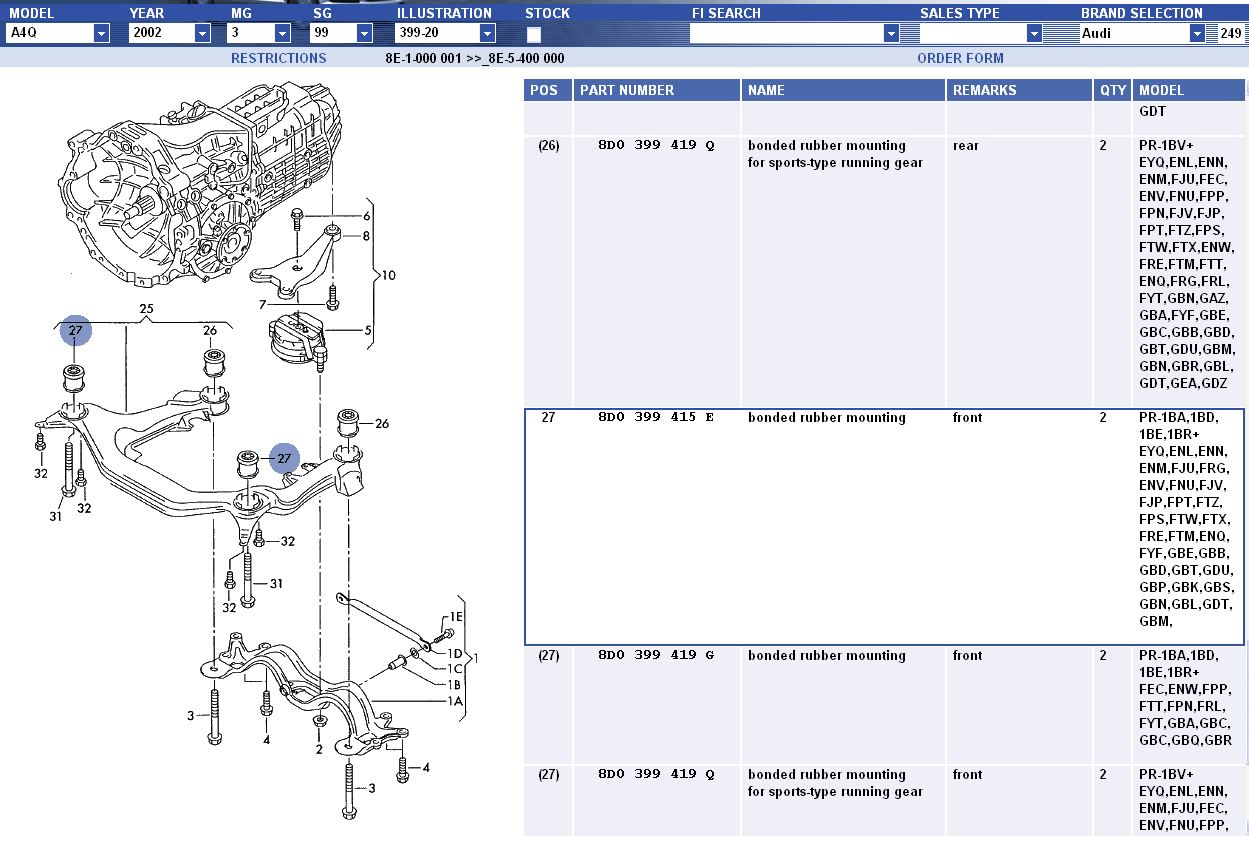This screenshot has height=845, width=1249.
Task: Open the MG dropdown arrow
Action: pyautogui.click(x=282, y=33)
